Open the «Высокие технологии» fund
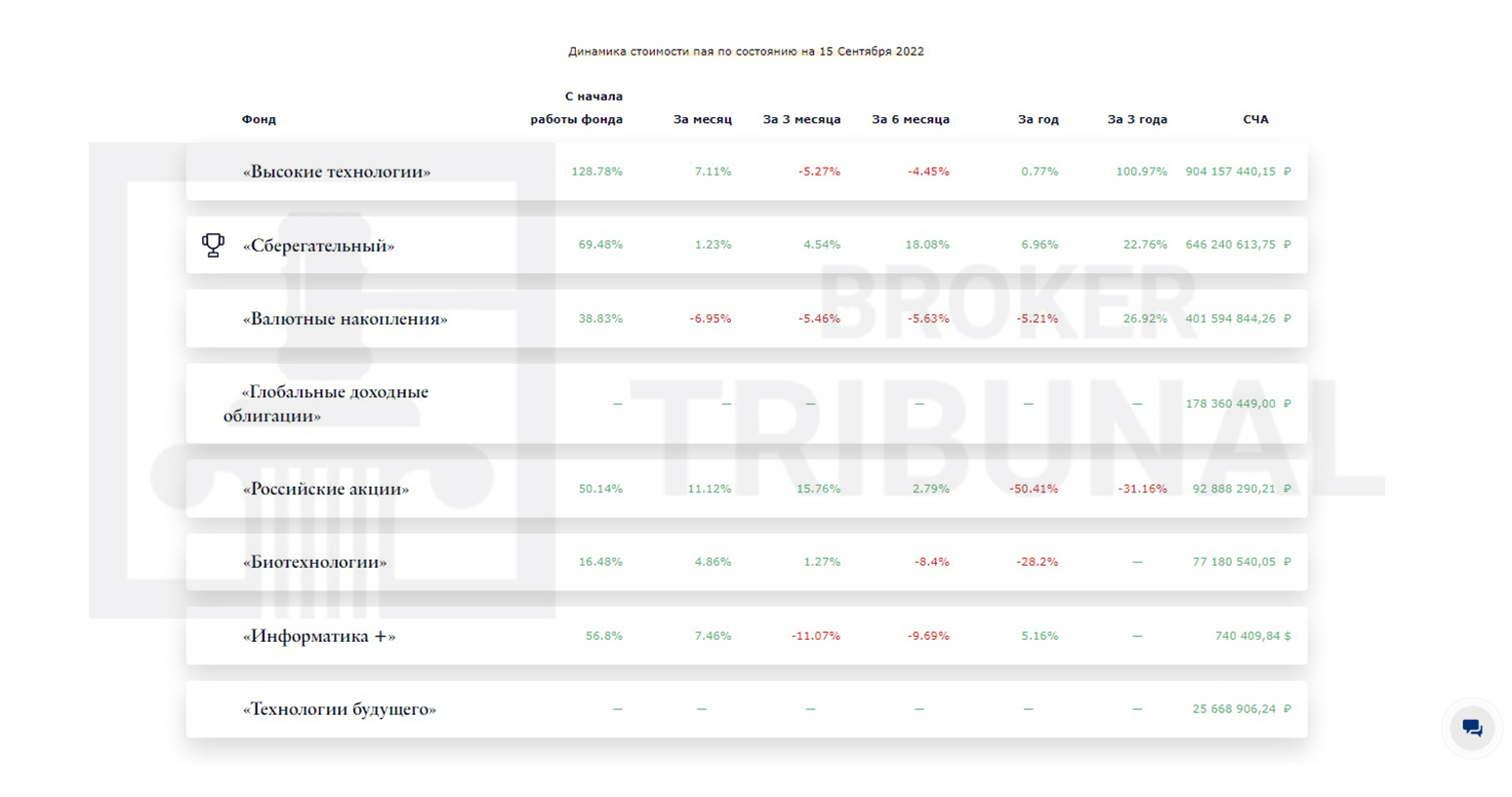1512x797 pixels. (337, 172)
